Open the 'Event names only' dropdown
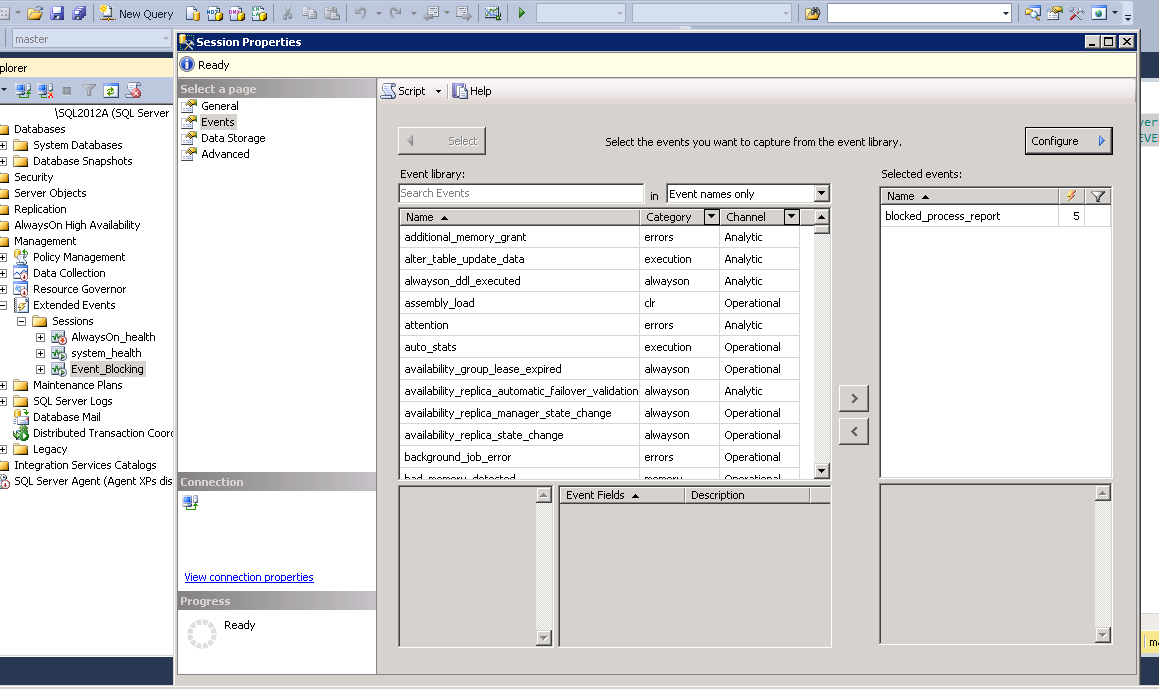This screenshot has height=689, width=1159. (x=821, y=194)
